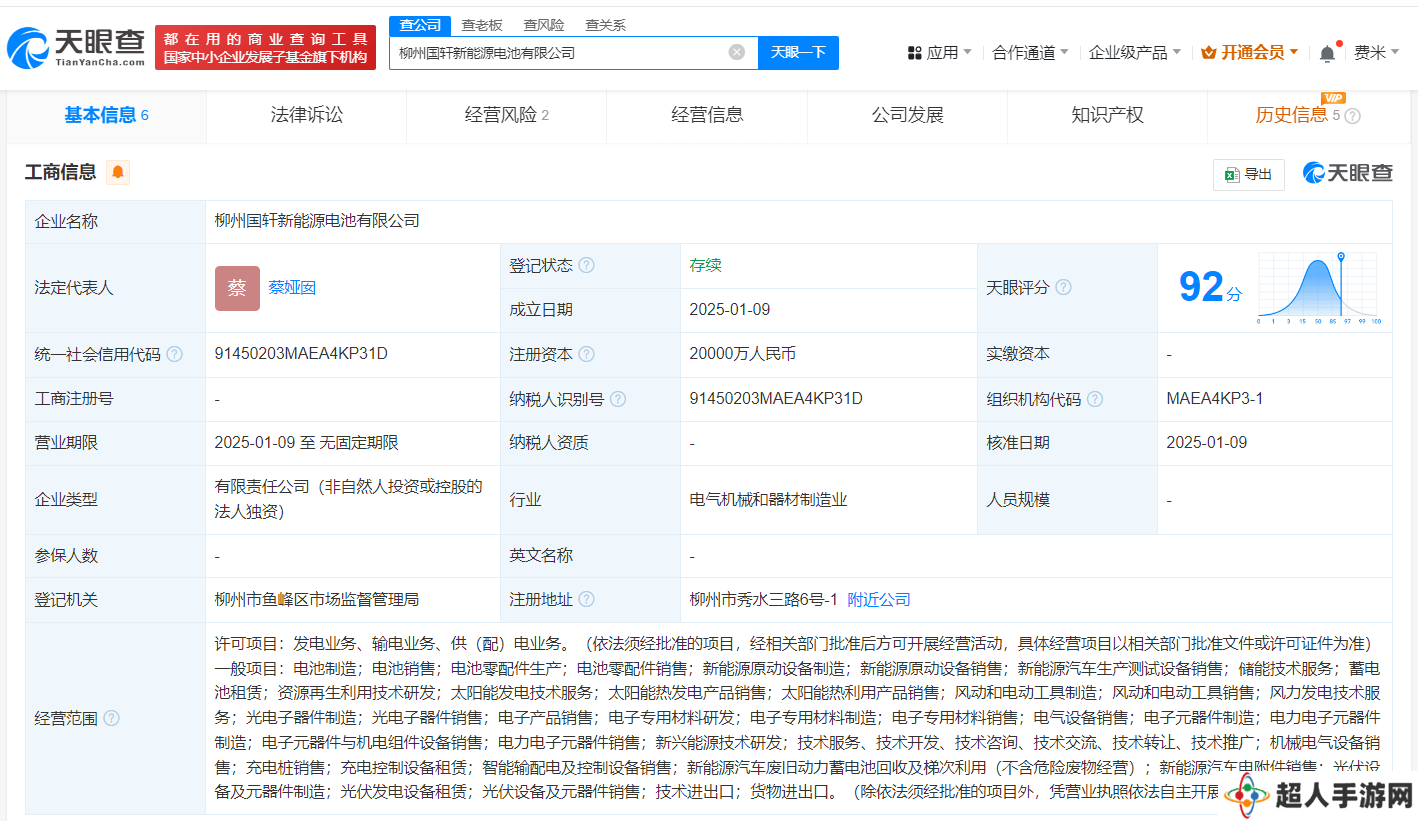Click the 92分 score value
The width and height of the screenshot is (1418, 821).
1211,288
